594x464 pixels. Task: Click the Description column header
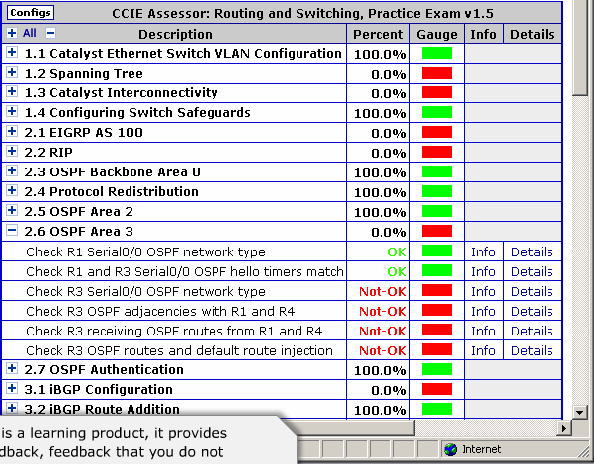[x=175, y=34]
